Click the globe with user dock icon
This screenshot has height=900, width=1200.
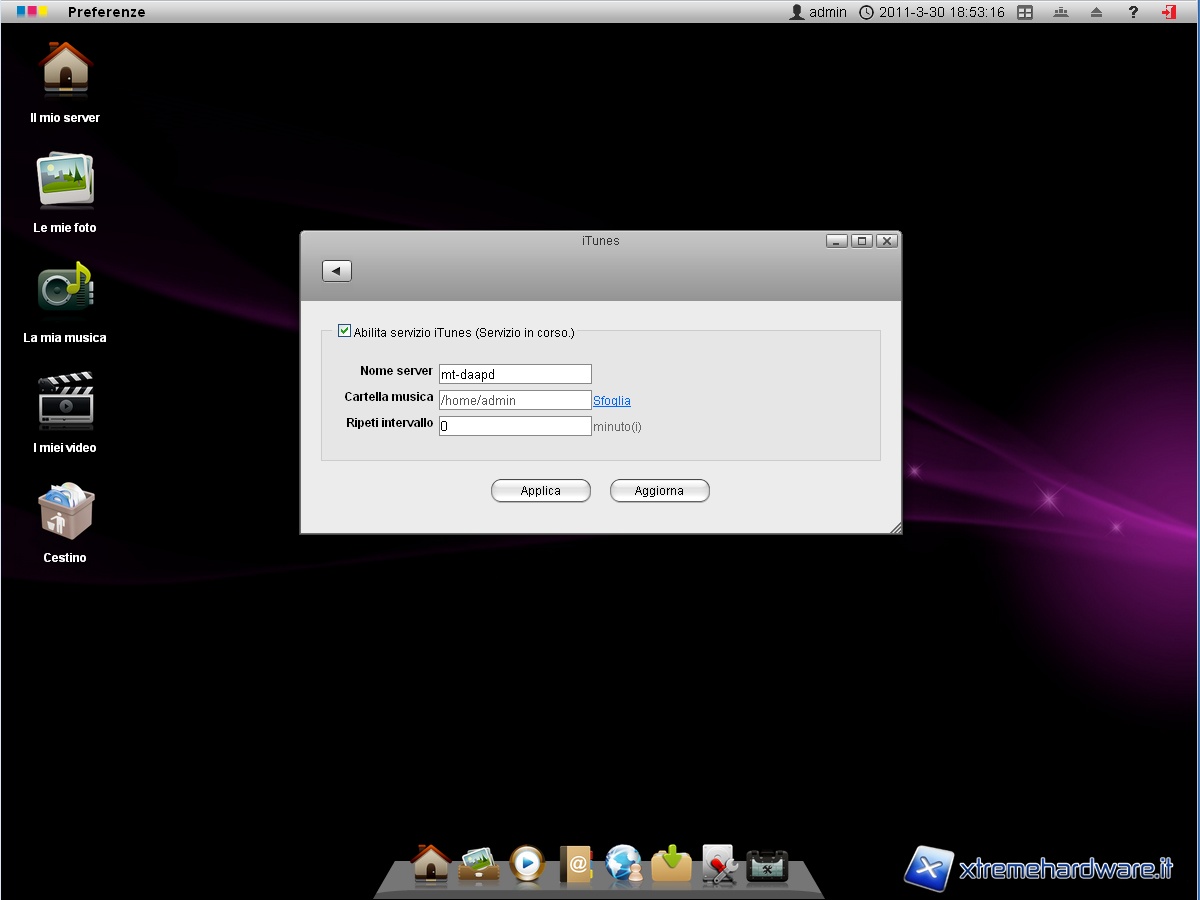coord(624,863)
